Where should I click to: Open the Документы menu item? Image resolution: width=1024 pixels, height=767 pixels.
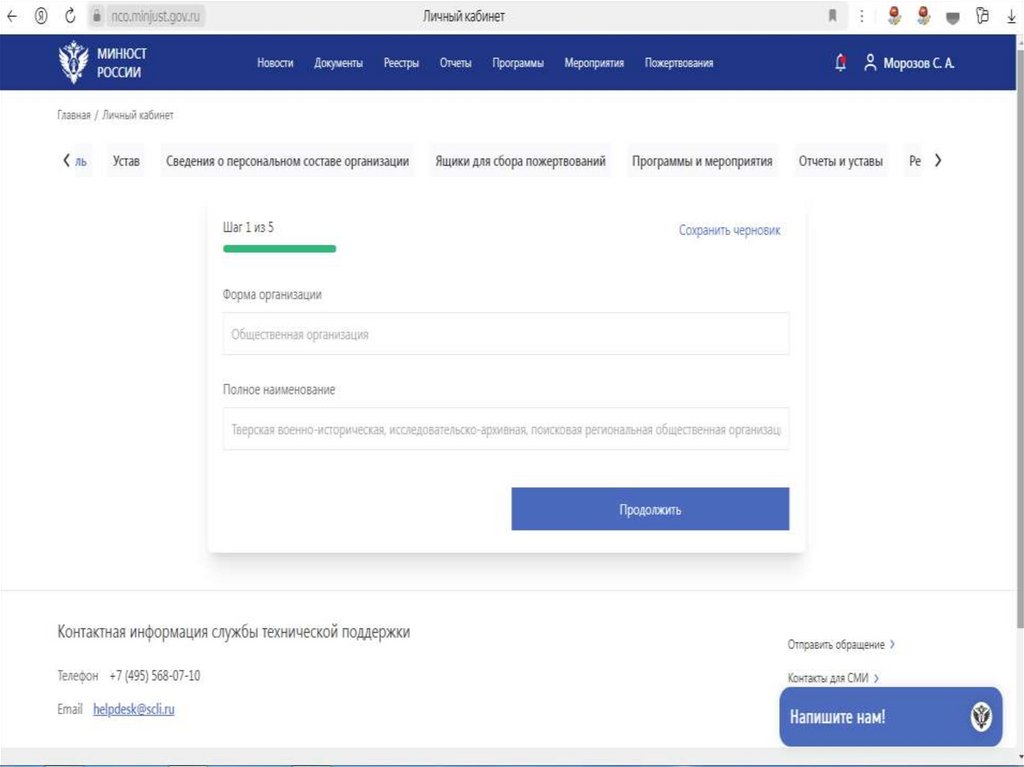(x=338, y=63)
